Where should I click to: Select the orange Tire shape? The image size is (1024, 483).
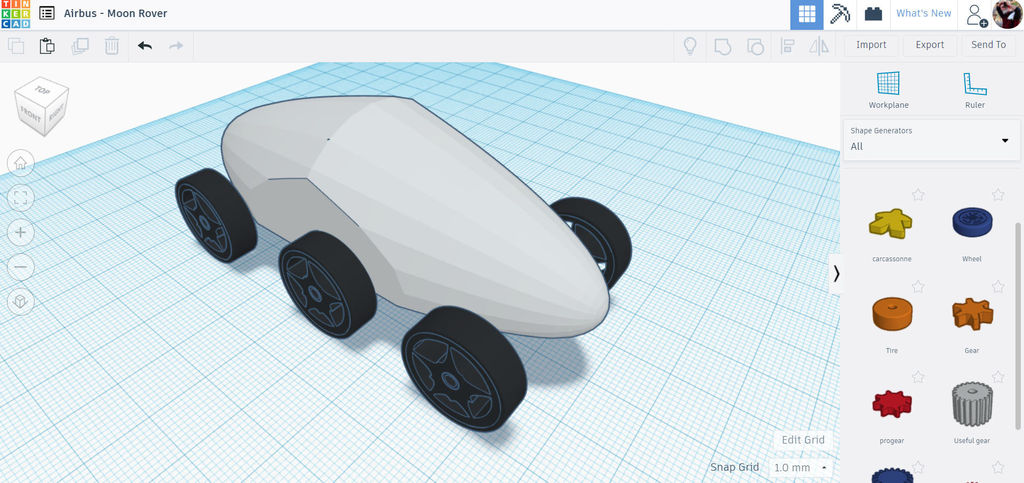tap(891, 314)
